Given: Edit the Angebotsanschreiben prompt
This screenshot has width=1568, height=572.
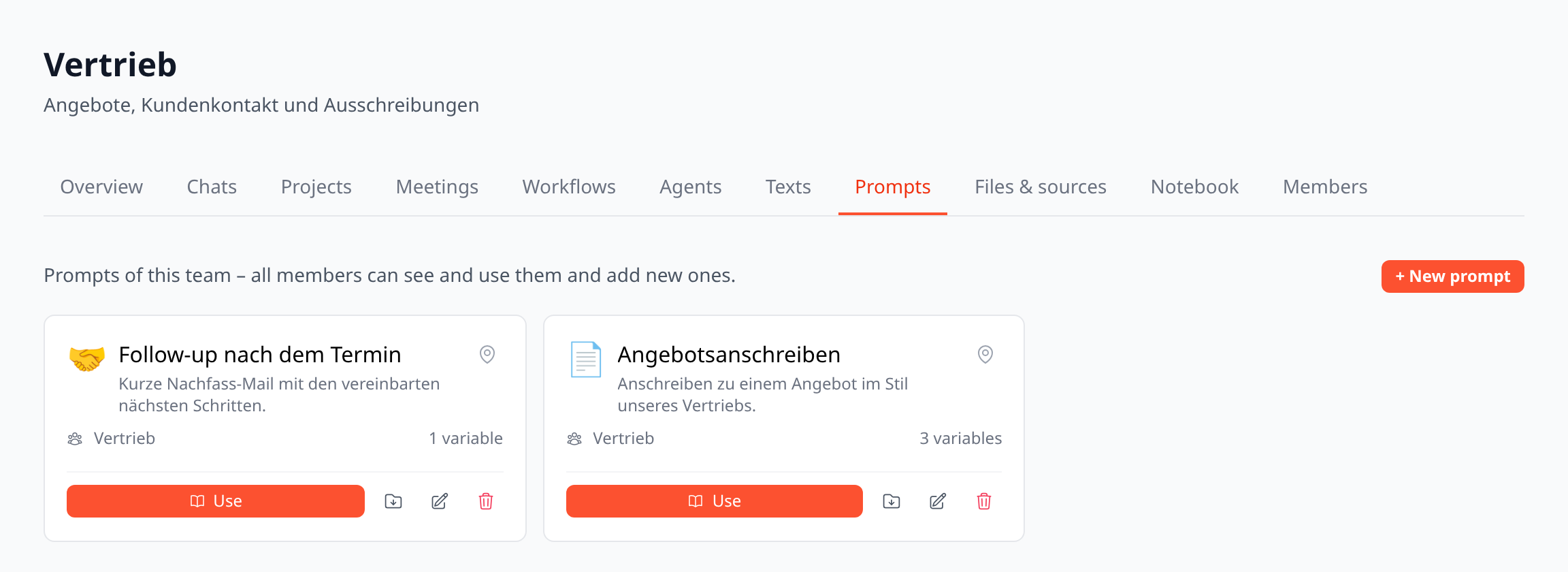Looking at the screenshot, I should (x=938, y=501).
